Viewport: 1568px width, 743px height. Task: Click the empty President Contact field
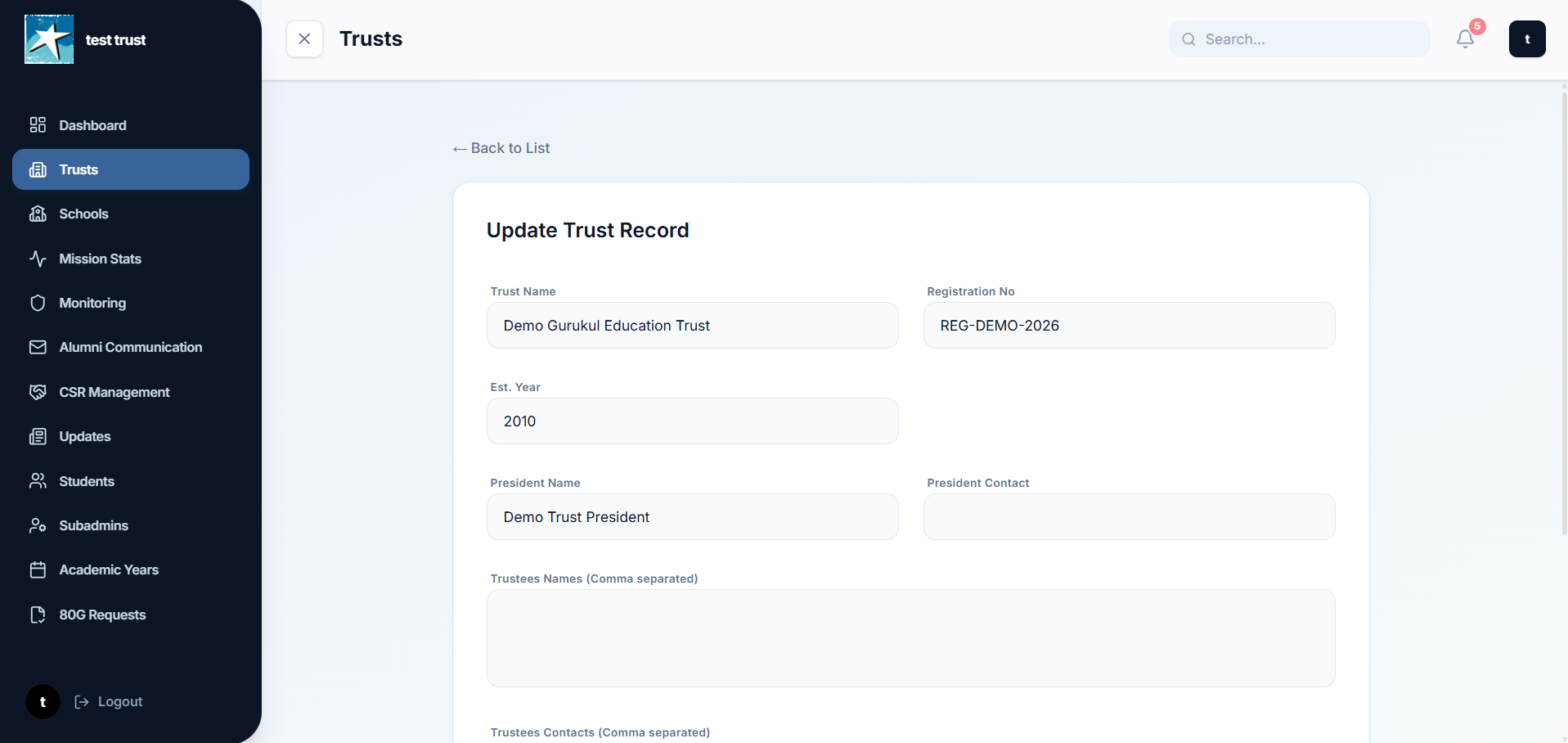pos(1130,517)
